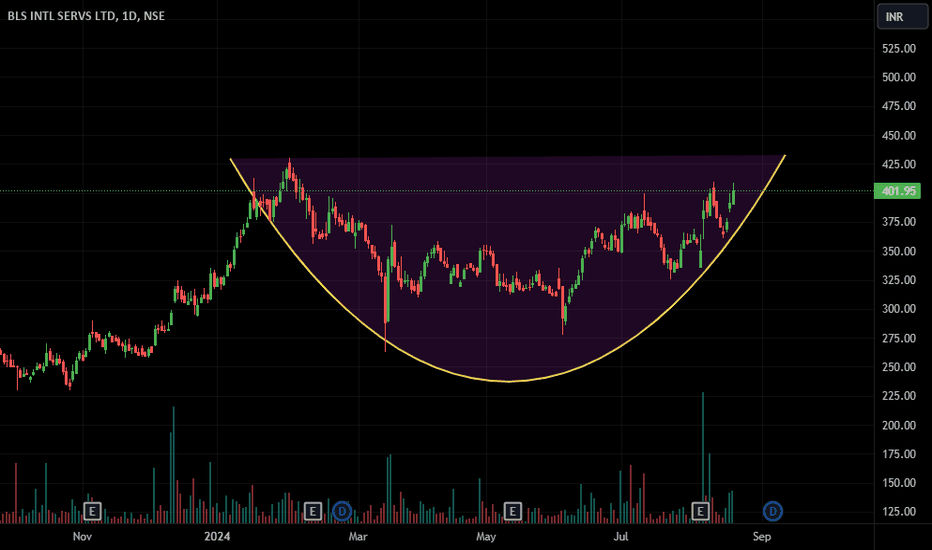Viewport: 932px width, 550px height.
Task: Click the earnings E marker near May
Action: coord(512,511)
